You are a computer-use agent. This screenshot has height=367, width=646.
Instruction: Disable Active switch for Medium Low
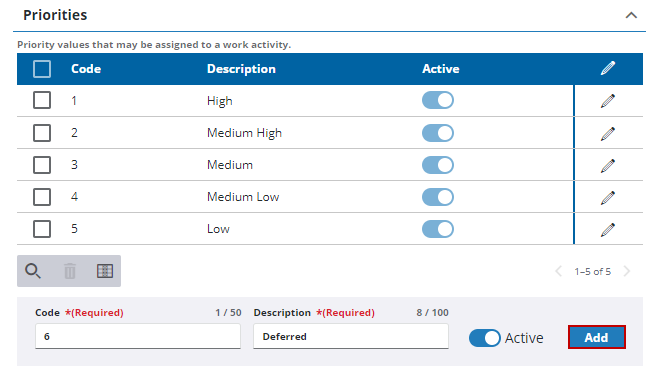tap(438, 197)
